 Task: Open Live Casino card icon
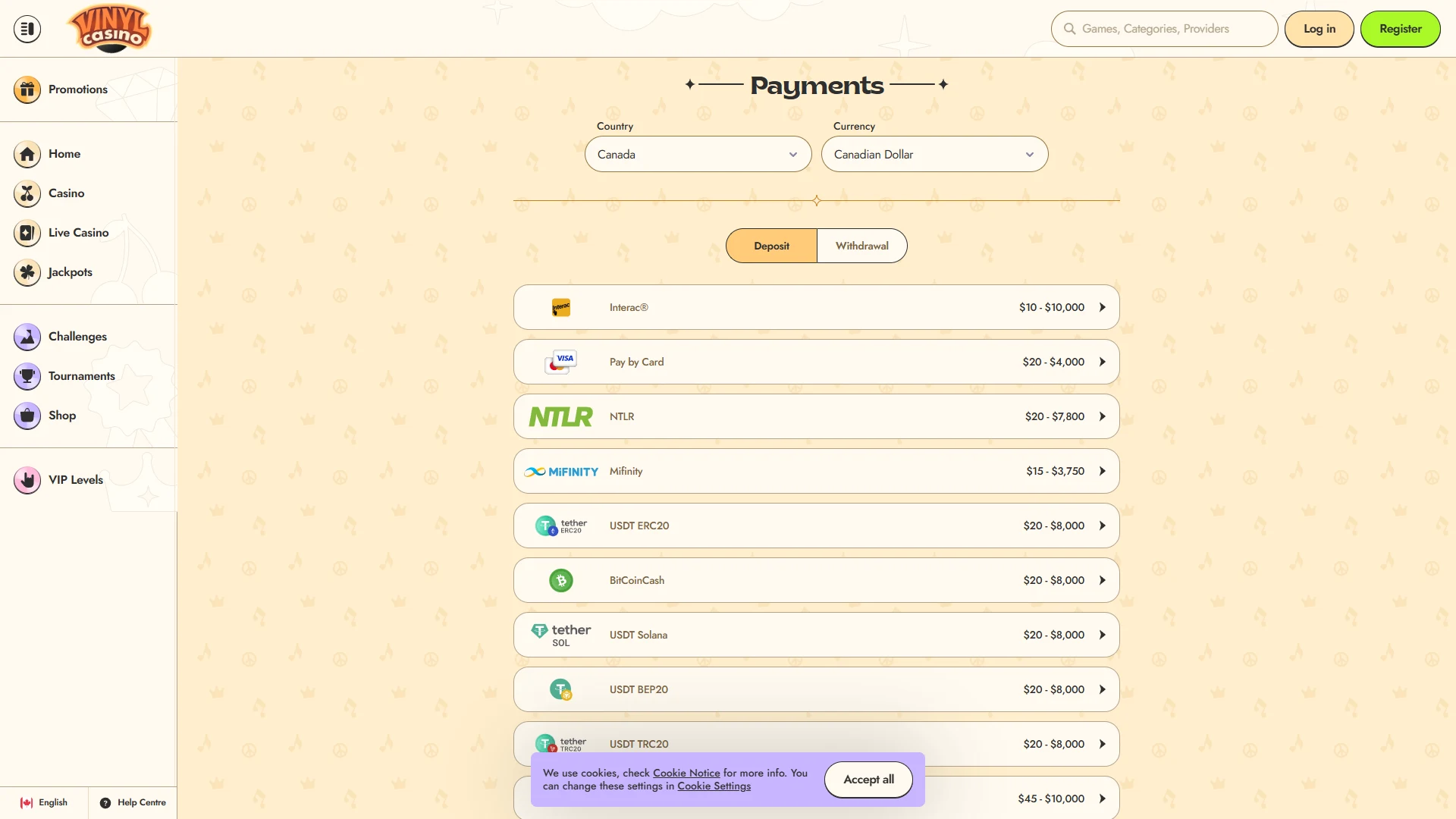[x=27, y=233]
